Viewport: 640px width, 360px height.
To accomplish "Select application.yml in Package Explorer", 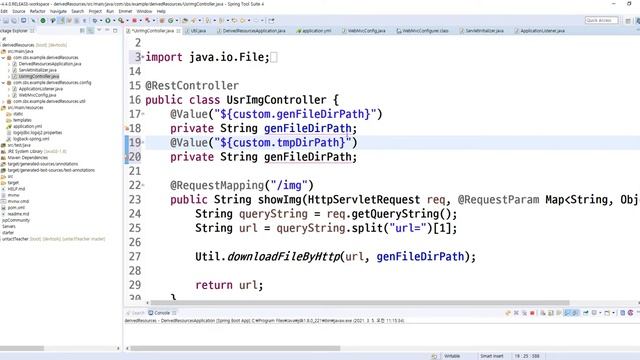I will click(27, 126).
